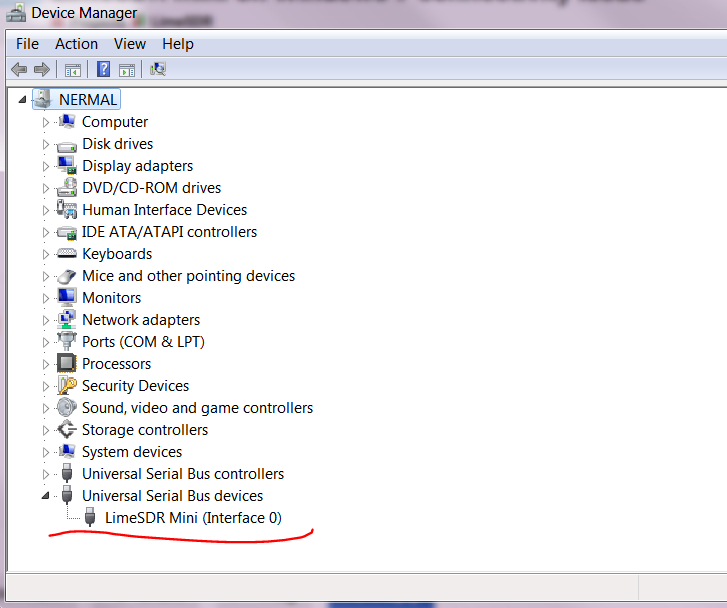Click the Forward arrow toolbar icon
This screenshot has width=727, height=608.
coord(42,70)
